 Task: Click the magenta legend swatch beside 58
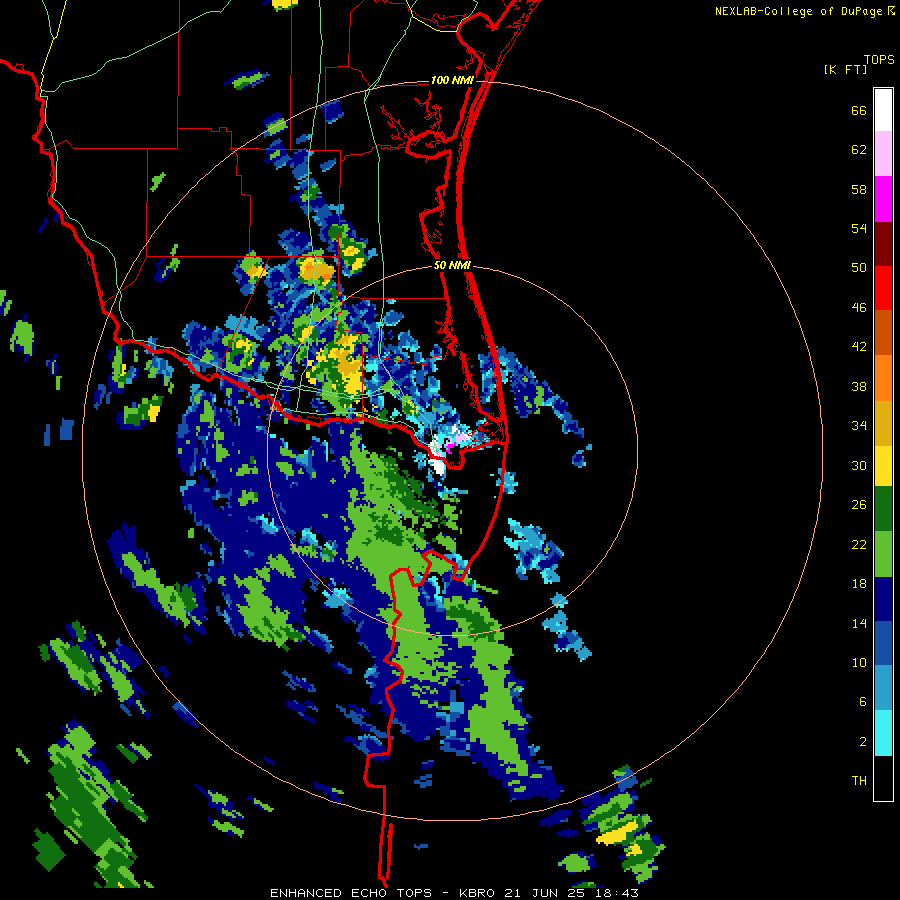pyautogui.click(x=883, y=199)
